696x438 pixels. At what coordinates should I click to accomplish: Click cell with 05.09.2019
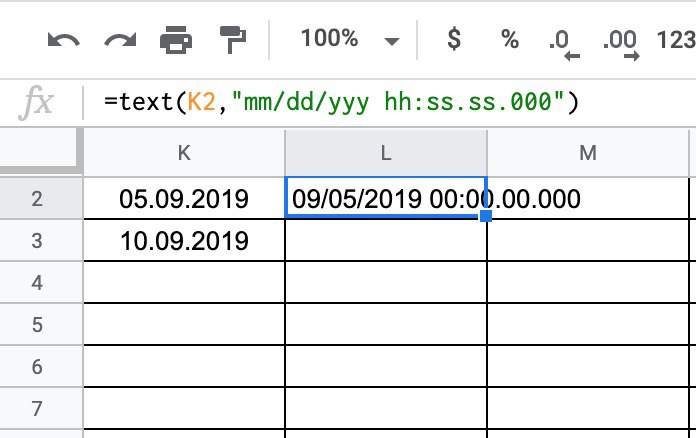click(x=184, y=198)
